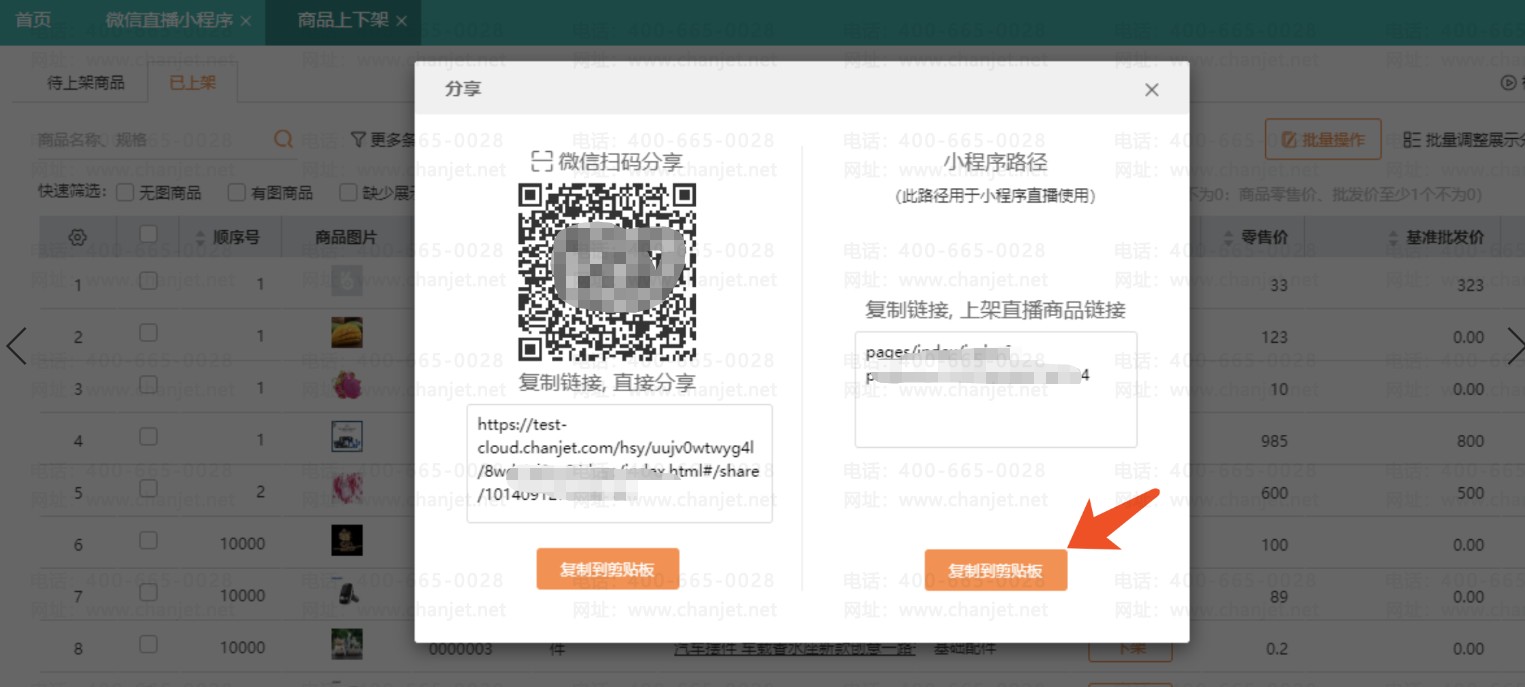Select the checkbox for row 4

[148, 436]
